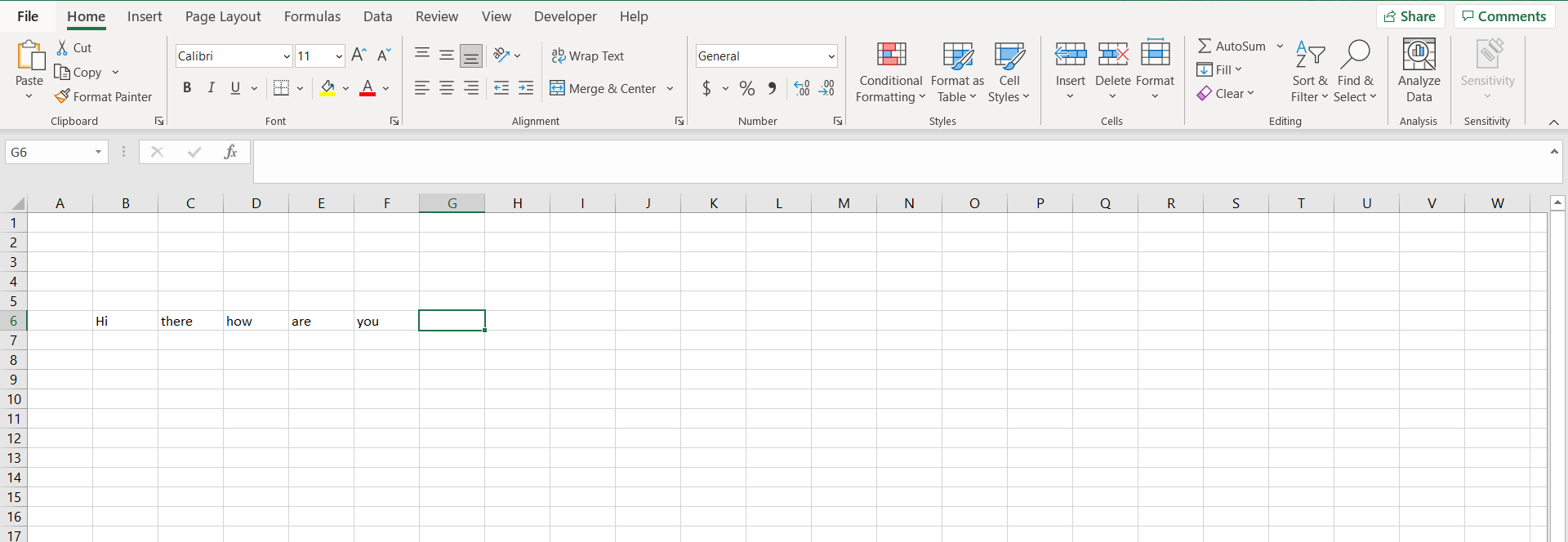Click the Increase Decimal icon

point(802,88)
